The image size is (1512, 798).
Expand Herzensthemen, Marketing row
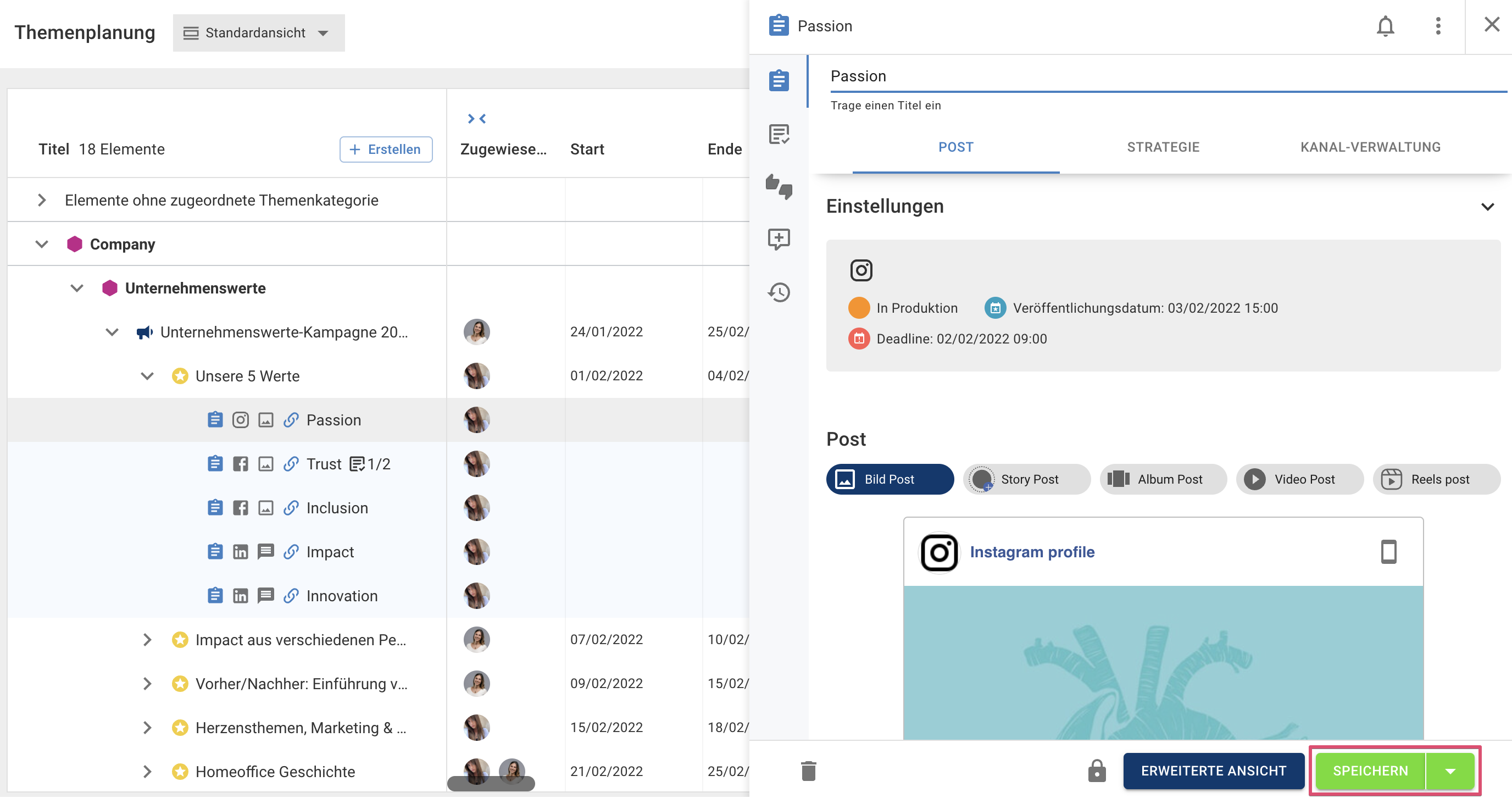147,728
